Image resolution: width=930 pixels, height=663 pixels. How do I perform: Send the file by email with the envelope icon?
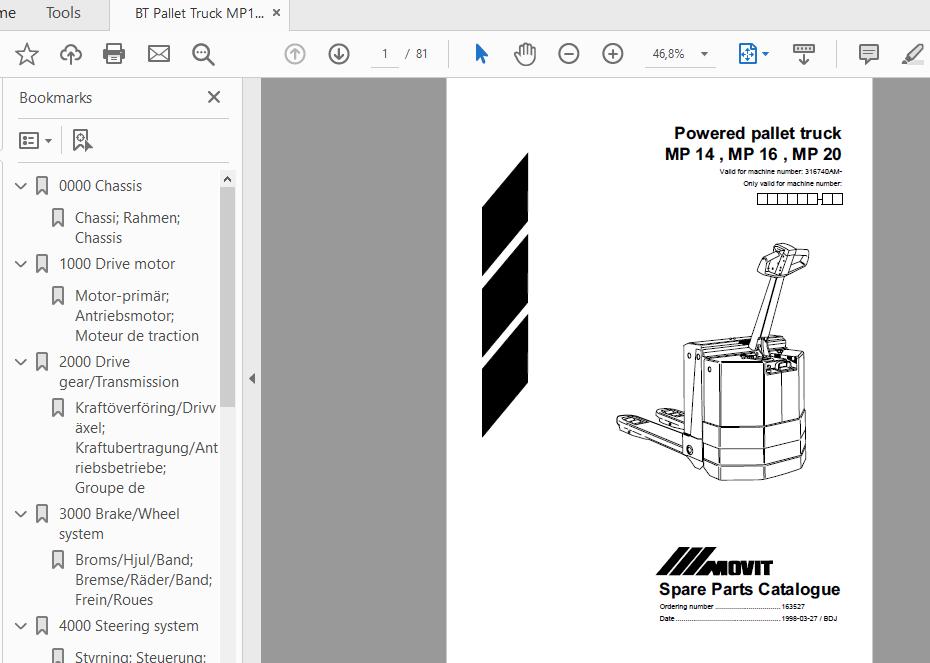pos(158,54)
